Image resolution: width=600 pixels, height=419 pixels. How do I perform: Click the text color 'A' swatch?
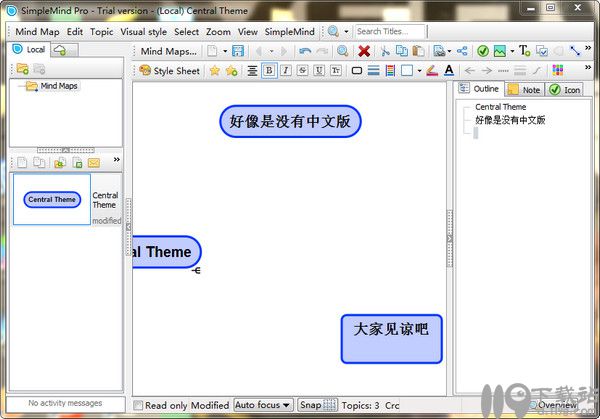click(x=449, y=70)
